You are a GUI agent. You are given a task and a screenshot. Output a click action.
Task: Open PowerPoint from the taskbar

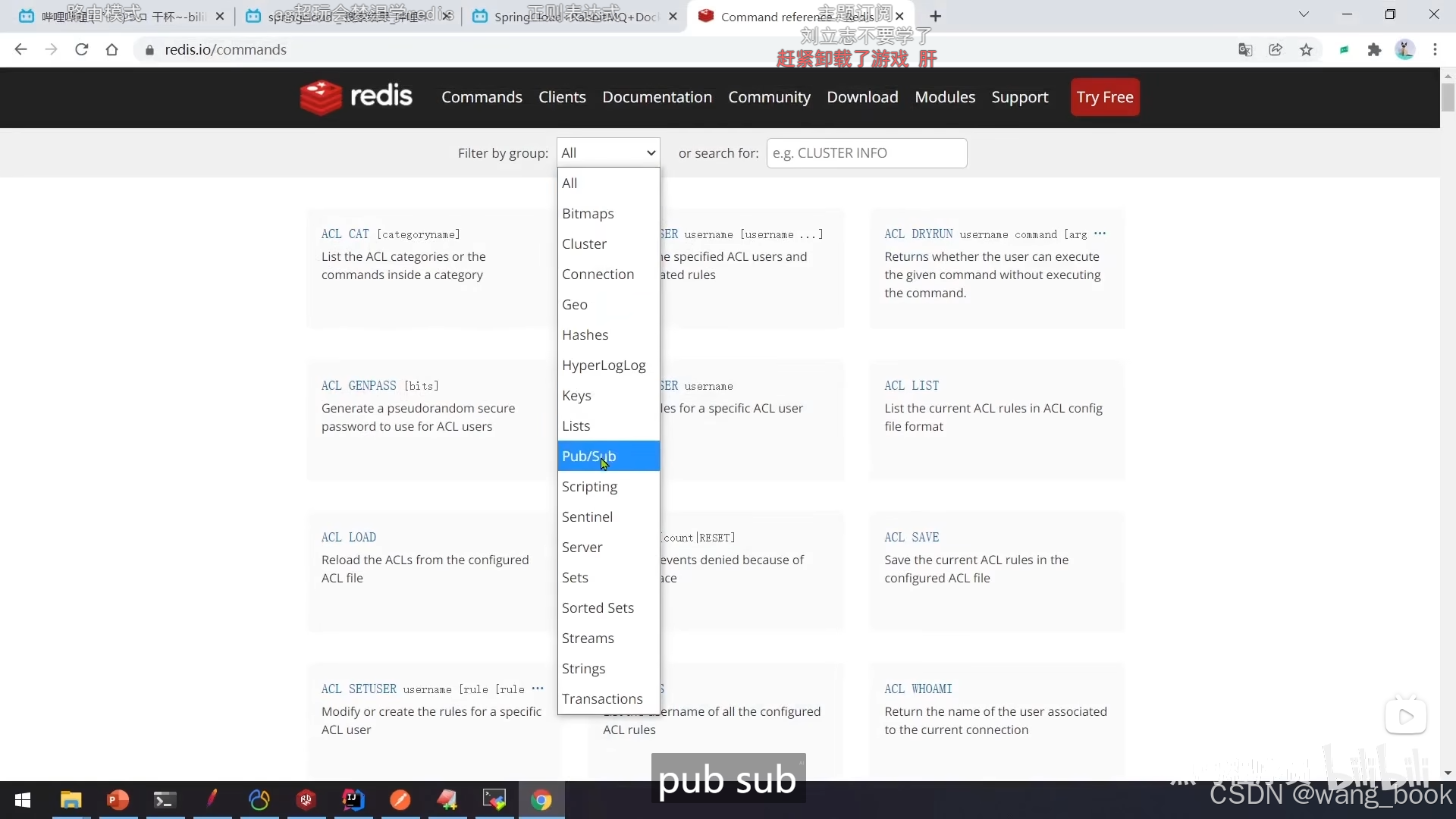point(118,800)
